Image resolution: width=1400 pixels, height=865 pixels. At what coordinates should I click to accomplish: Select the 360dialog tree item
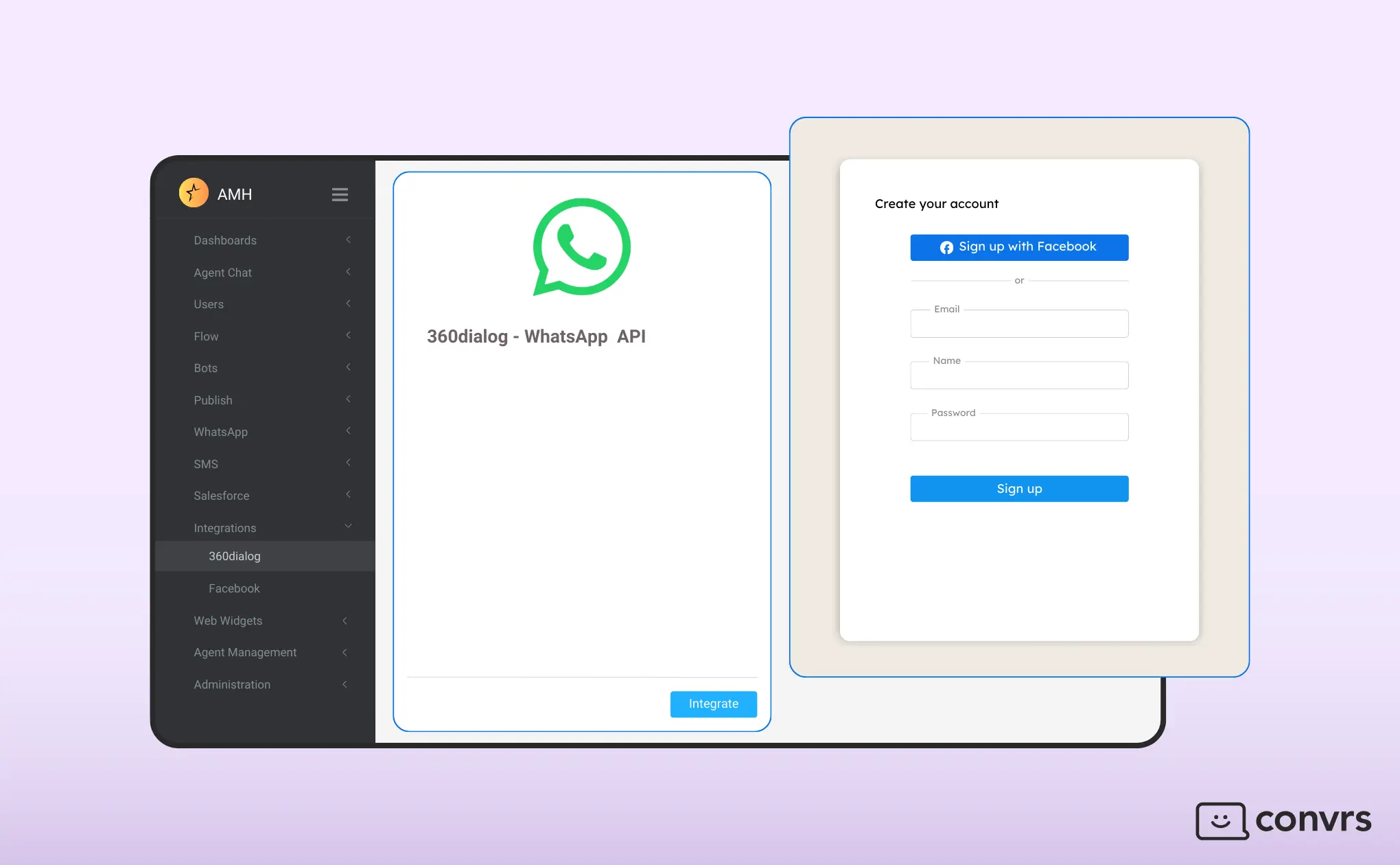234,556
